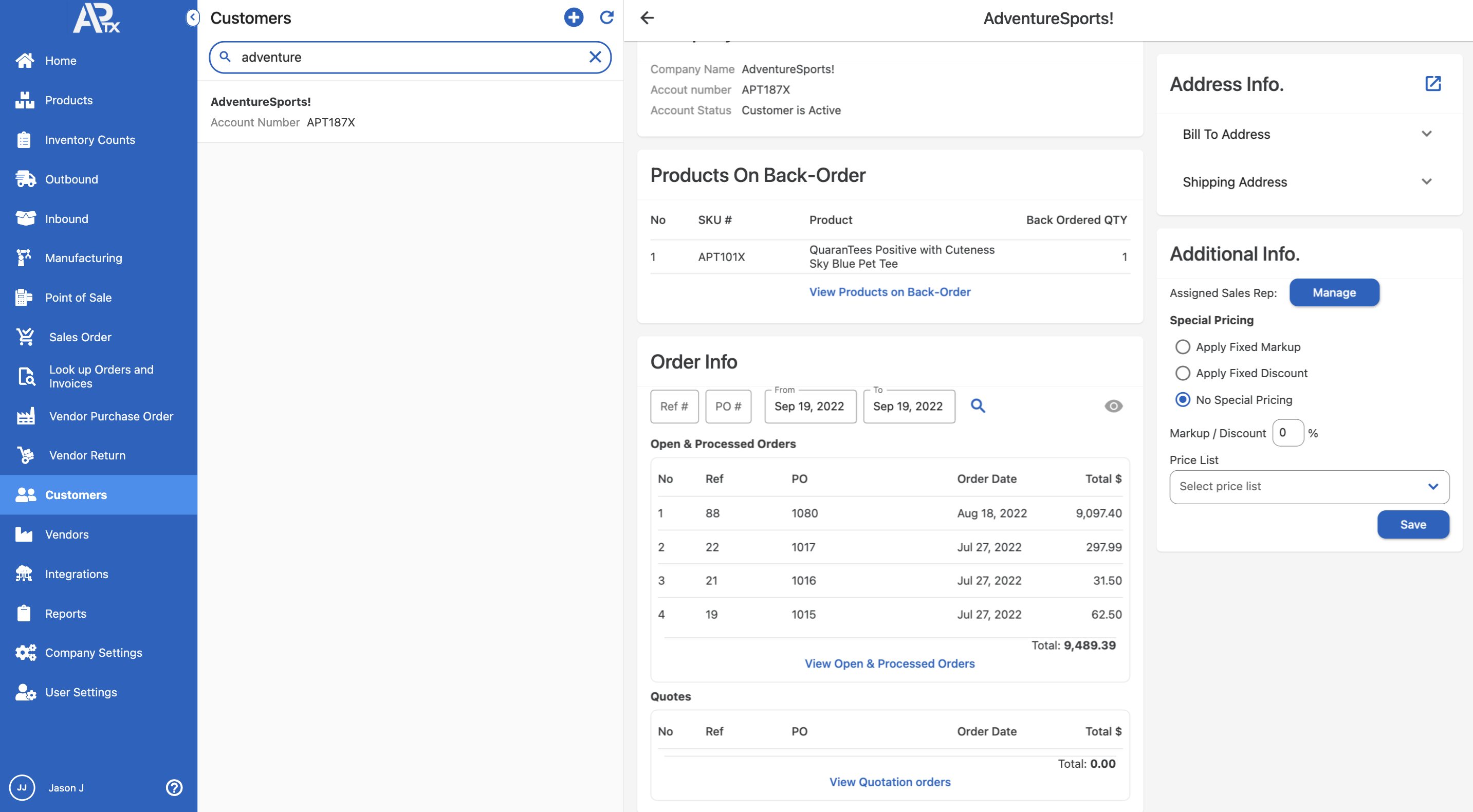Toggle the order info eye icon
1473x812 pixels.
click(1113, 406)
